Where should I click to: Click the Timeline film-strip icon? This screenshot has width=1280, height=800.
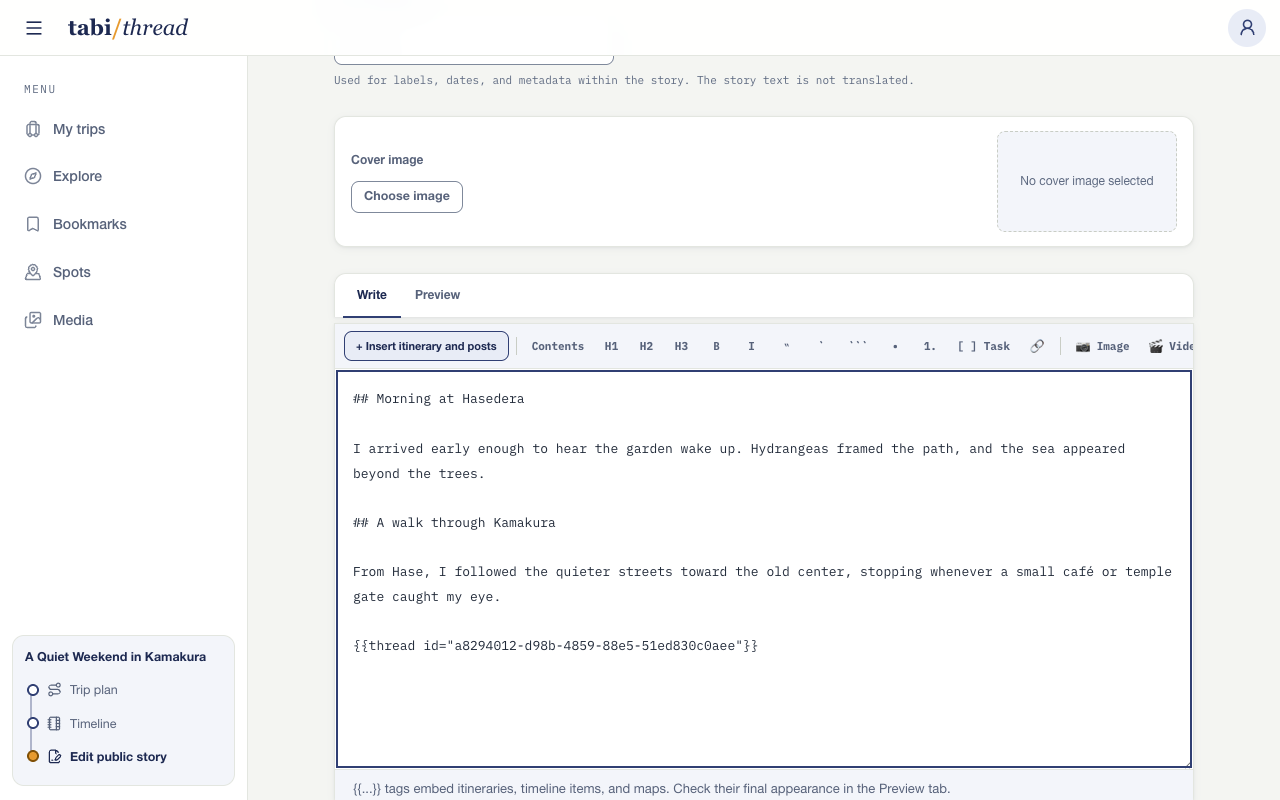tap(54, 723)
